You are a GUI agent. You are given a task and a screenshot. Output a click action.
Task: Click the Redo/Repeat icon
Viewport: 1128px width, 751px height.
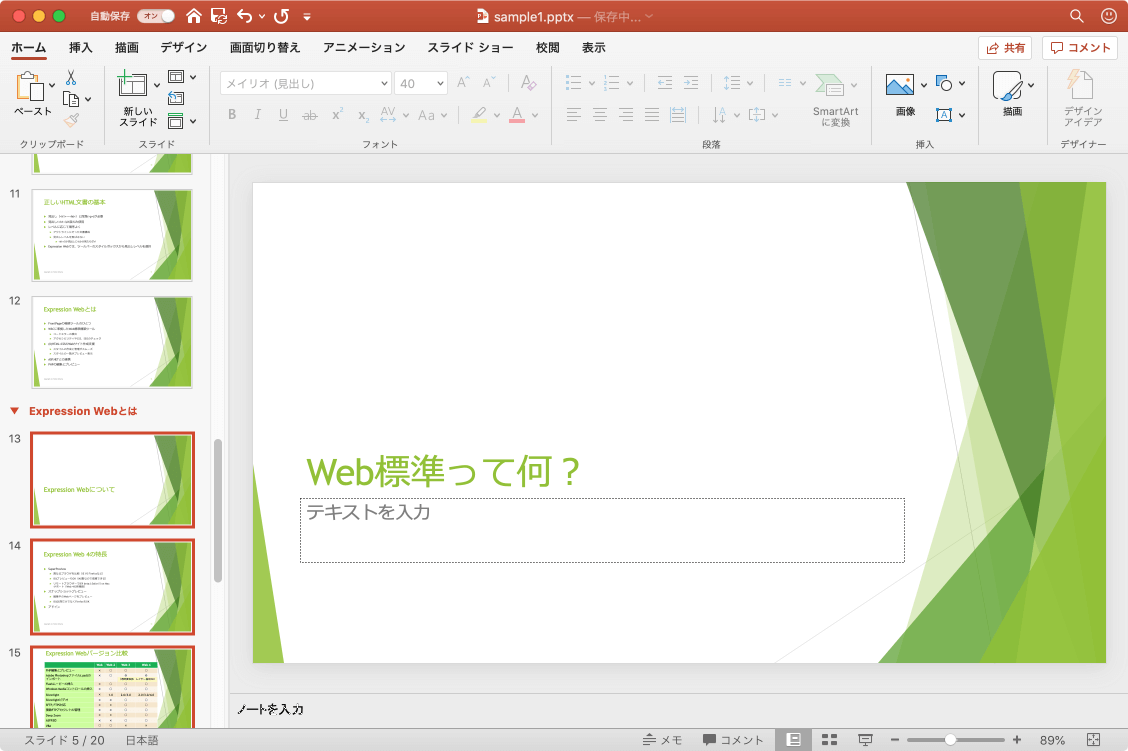[x=281, y=16]
